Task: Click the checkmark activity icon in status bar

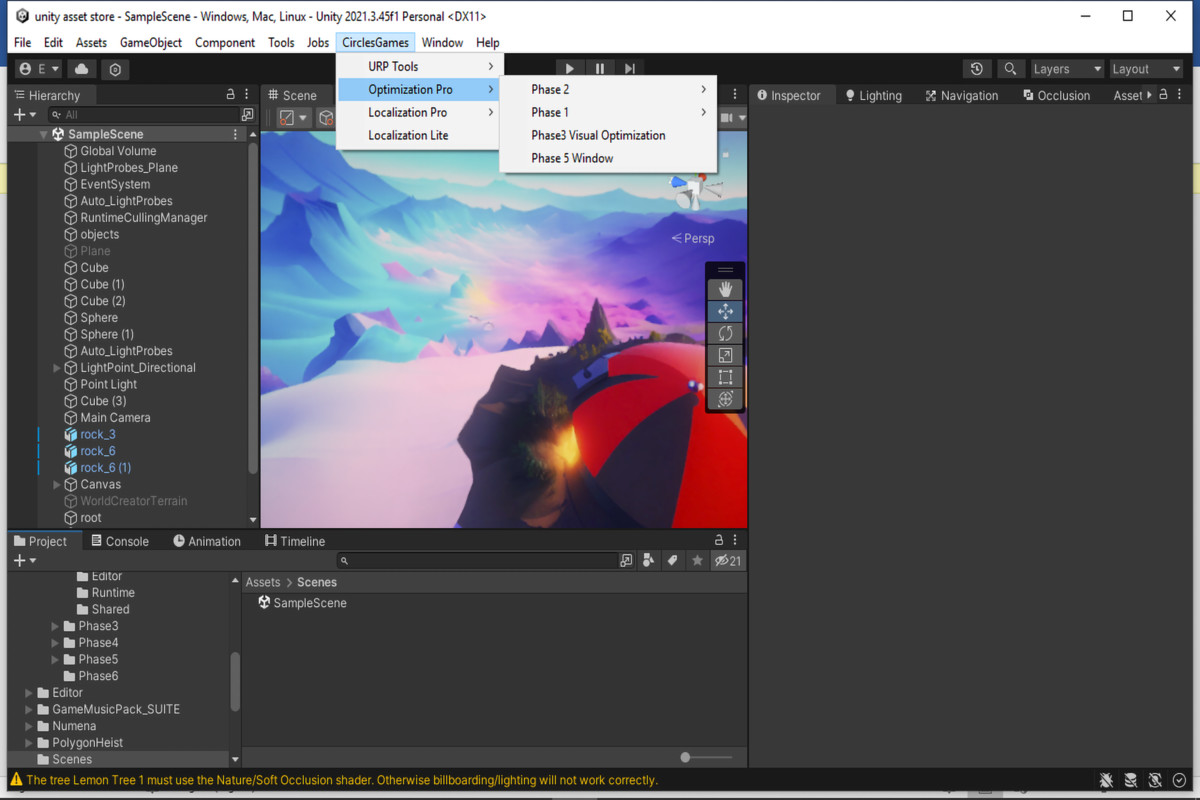Action: tap(1180, 780)
